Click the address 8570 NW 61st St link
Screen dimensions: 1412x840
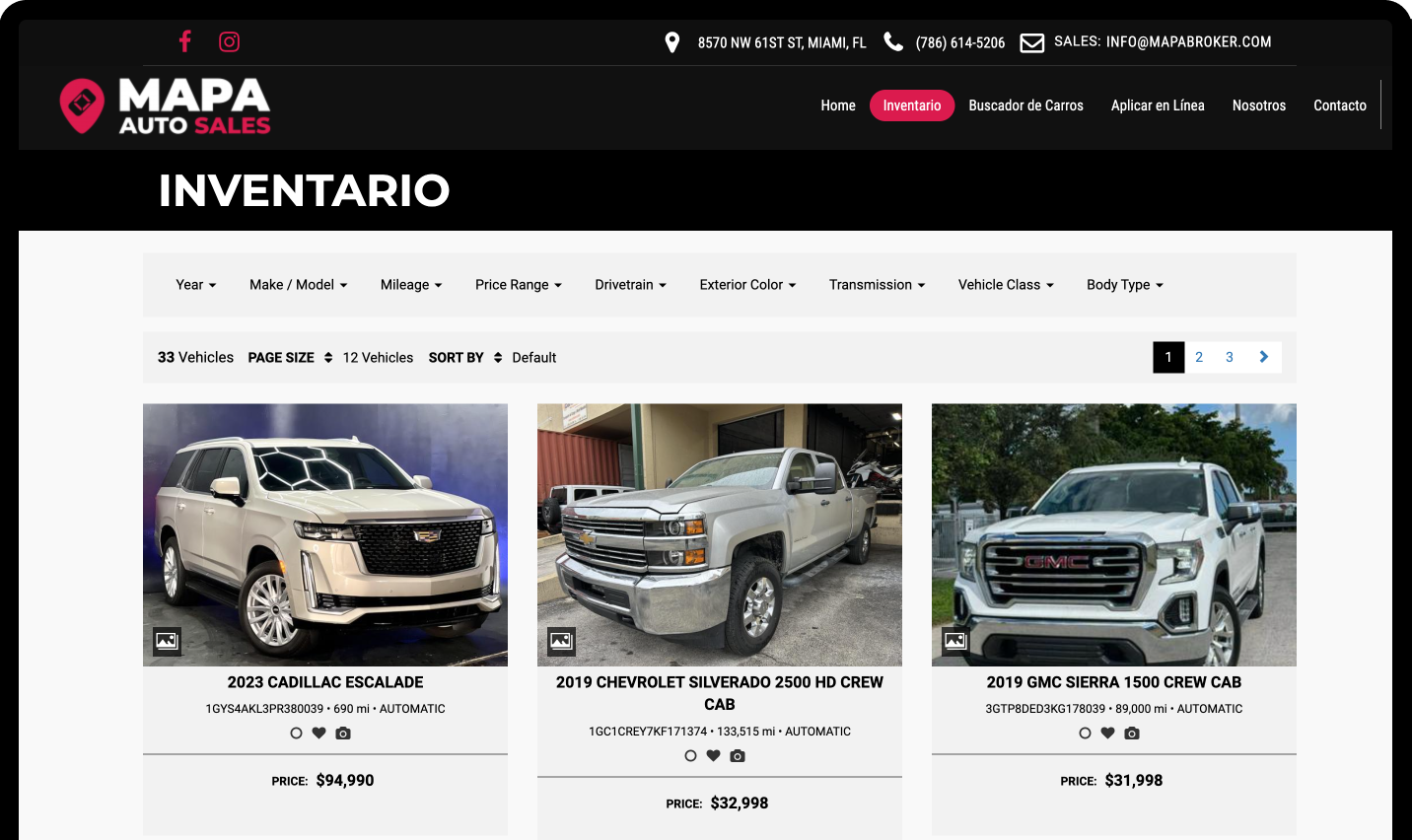coord(782,42)
